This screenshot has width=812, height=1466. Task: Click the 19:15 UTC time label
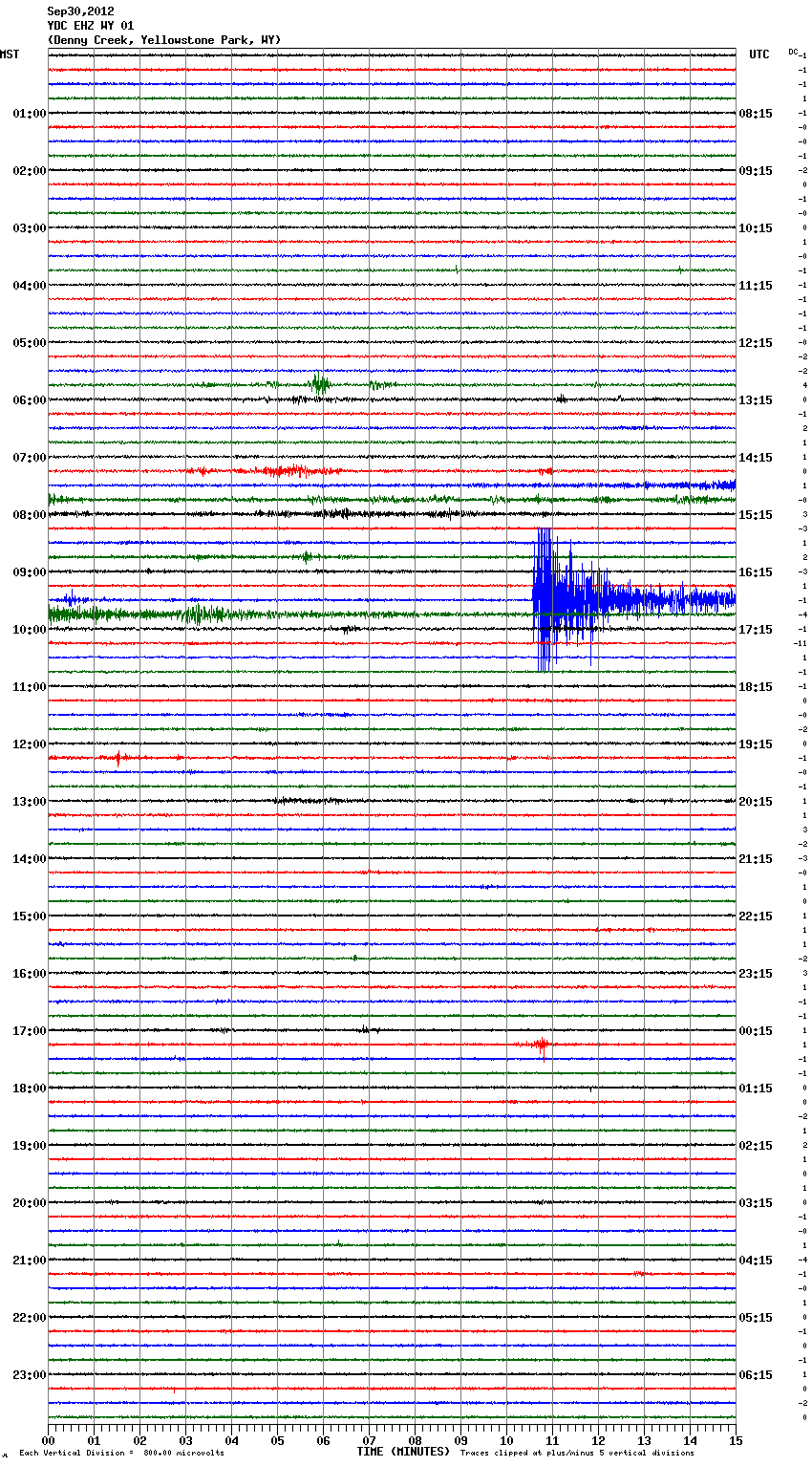click(756, 744)
